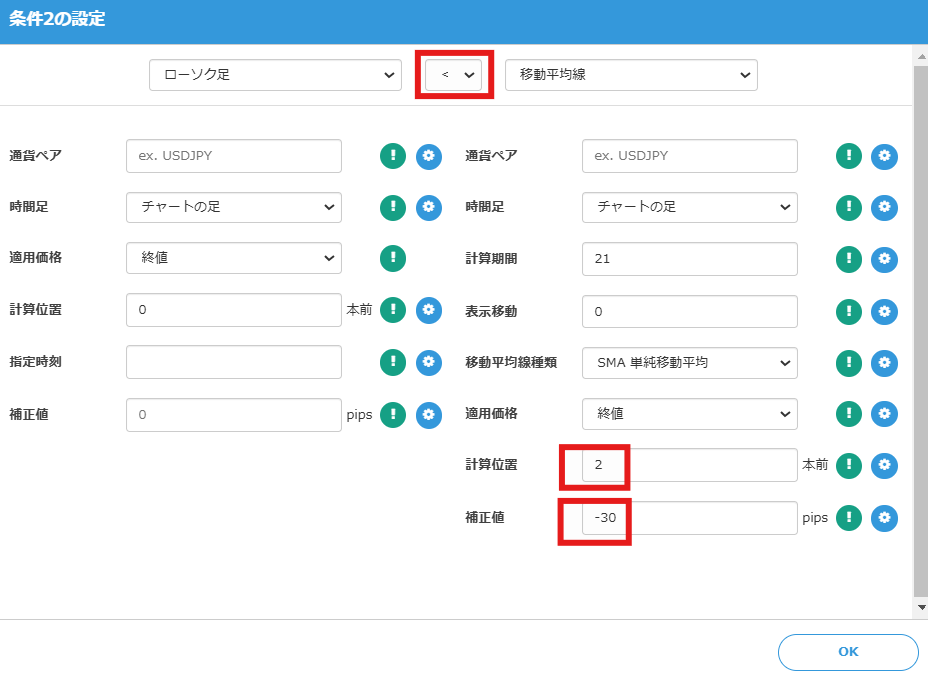Open the ローソク足 indicator dropdown

275,75
